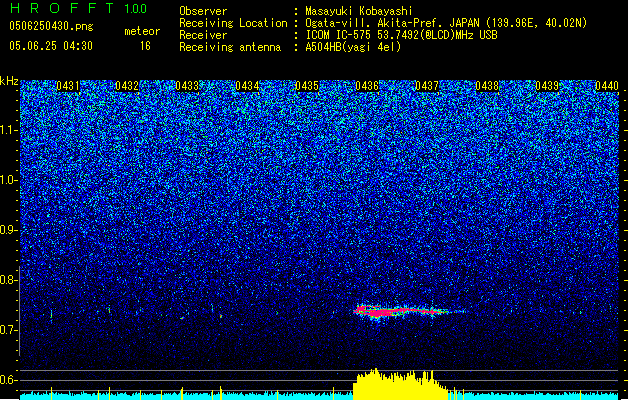
Task: Click the 0.8 kHz axis label
Action: point(9,280)
